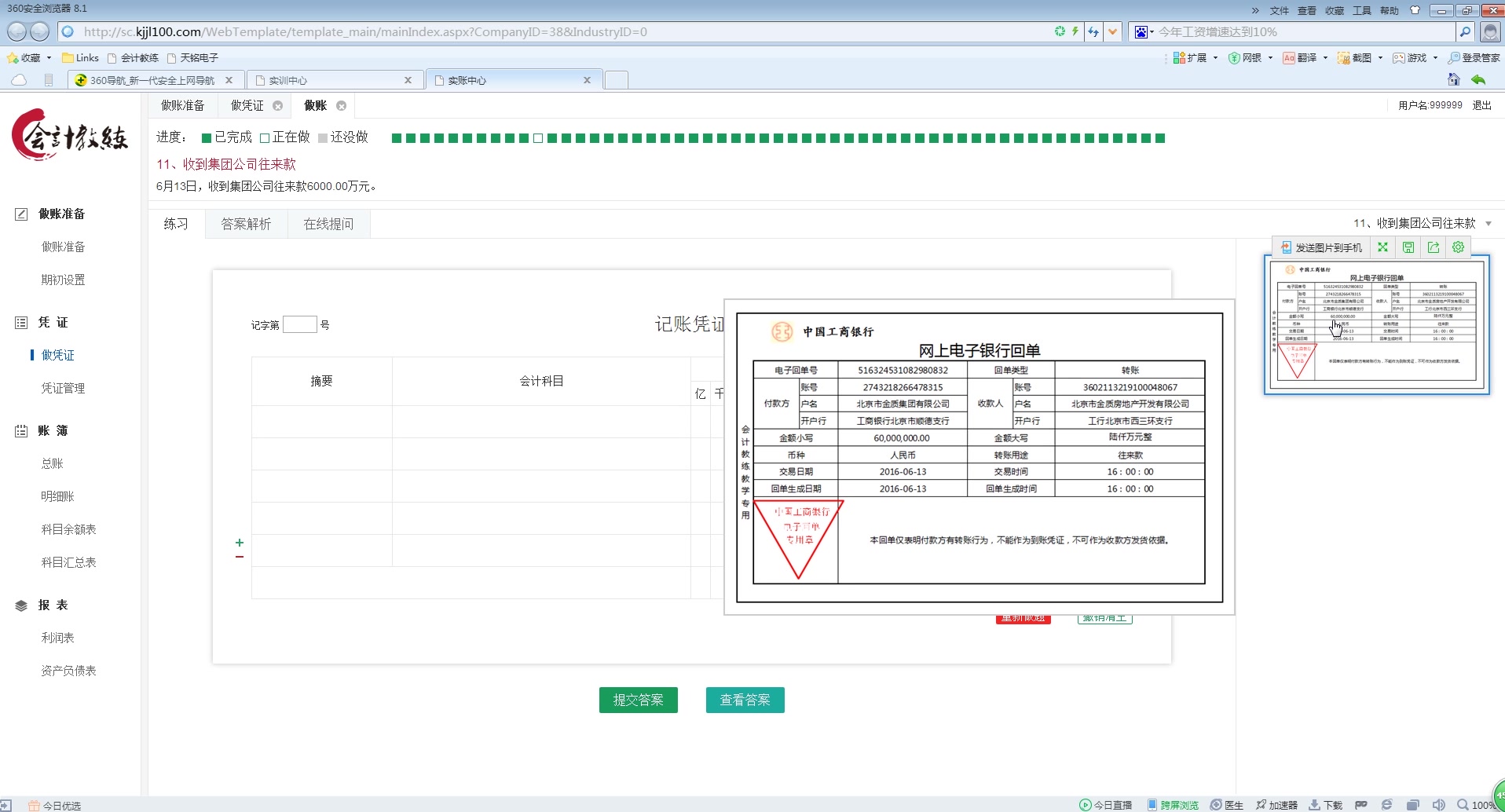Viewport: 1505px width, 812px height.
Task: Close the 实账中心 browser tab
Action: [x=587, y=80]
